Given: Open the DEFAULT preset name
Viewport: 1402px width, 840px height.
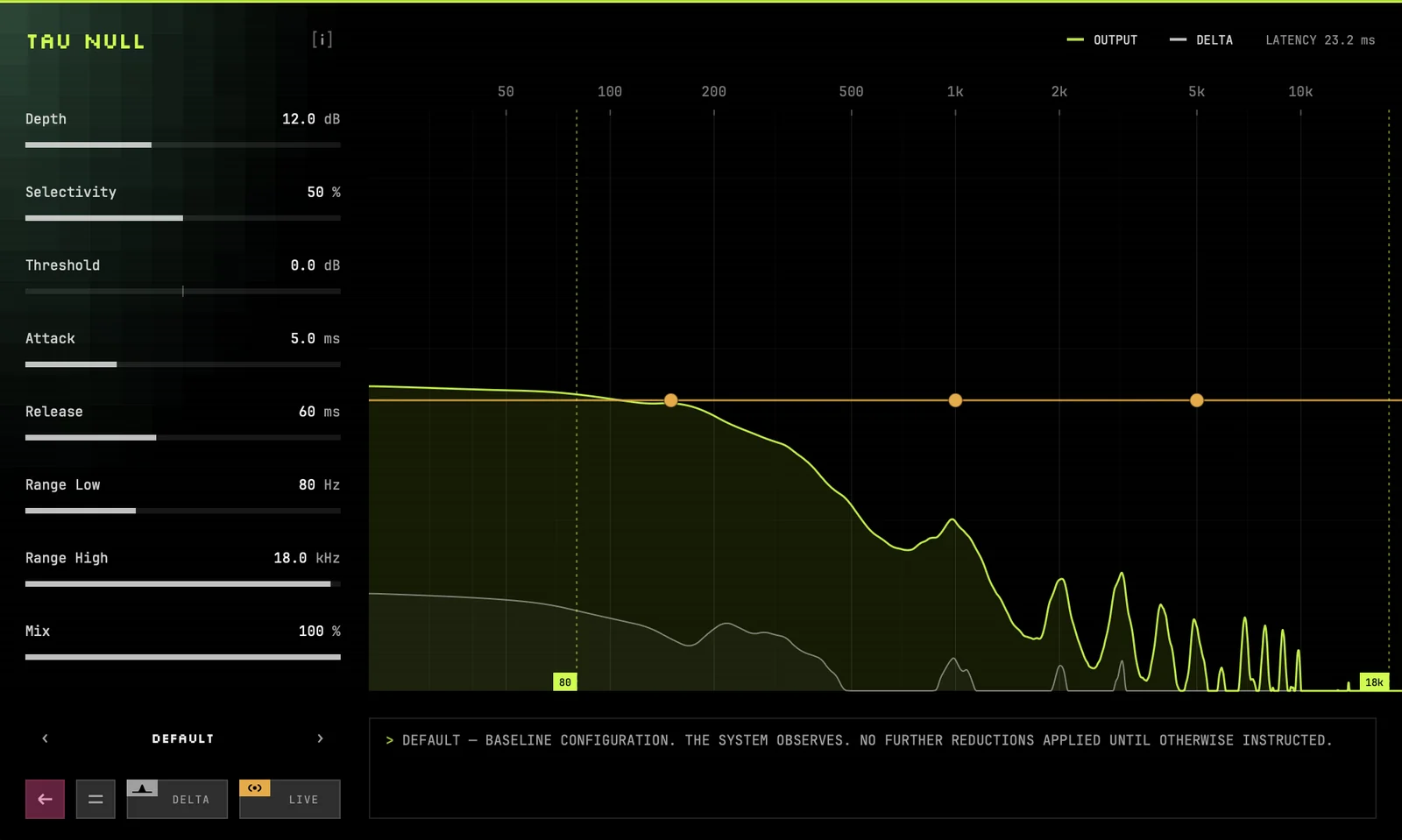Looking at the screenshot, I should [183, 738].
